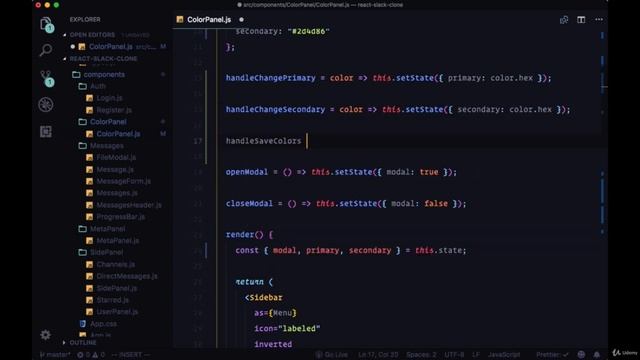Click the <Sidebar JSX tag
Image resolution: width=640 pixels, height=360 pixels.
(x=264, y=298)
